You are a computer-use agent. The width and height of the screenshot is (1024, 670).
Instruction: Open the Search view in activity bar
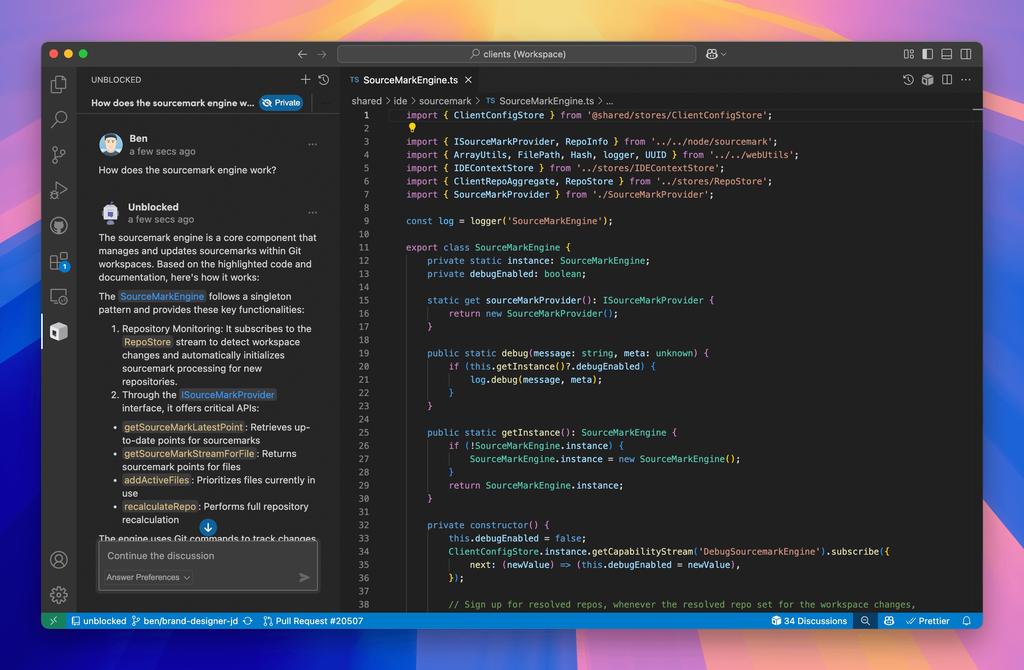coord(59,119)
